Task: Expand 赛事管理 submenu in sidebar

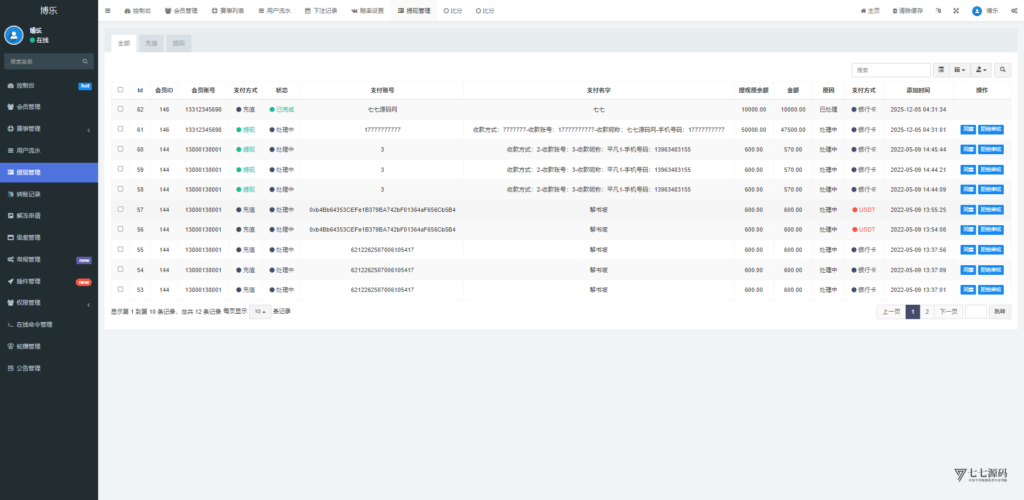Action: click(49, 129)
